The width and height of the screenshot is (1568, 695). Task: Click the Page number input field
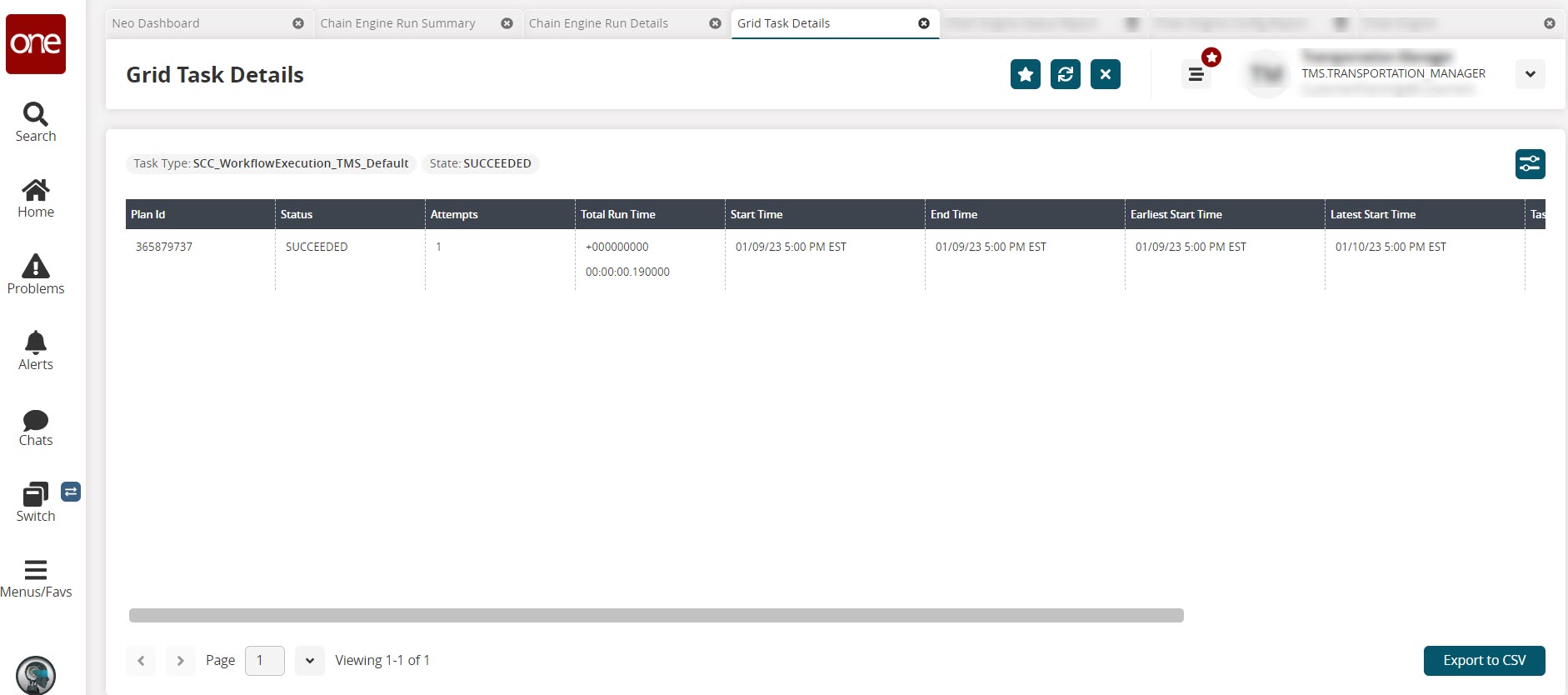coord(265,661)
